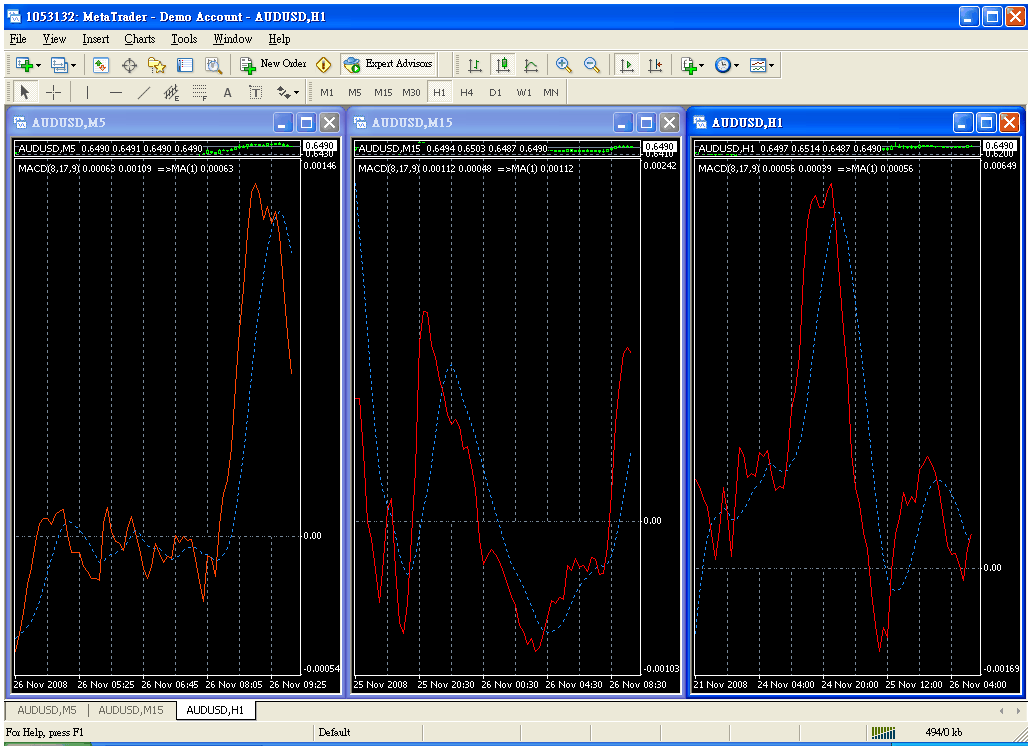Switch to the AUDUSD,M15 bottom tab

[x=131, y=710]
